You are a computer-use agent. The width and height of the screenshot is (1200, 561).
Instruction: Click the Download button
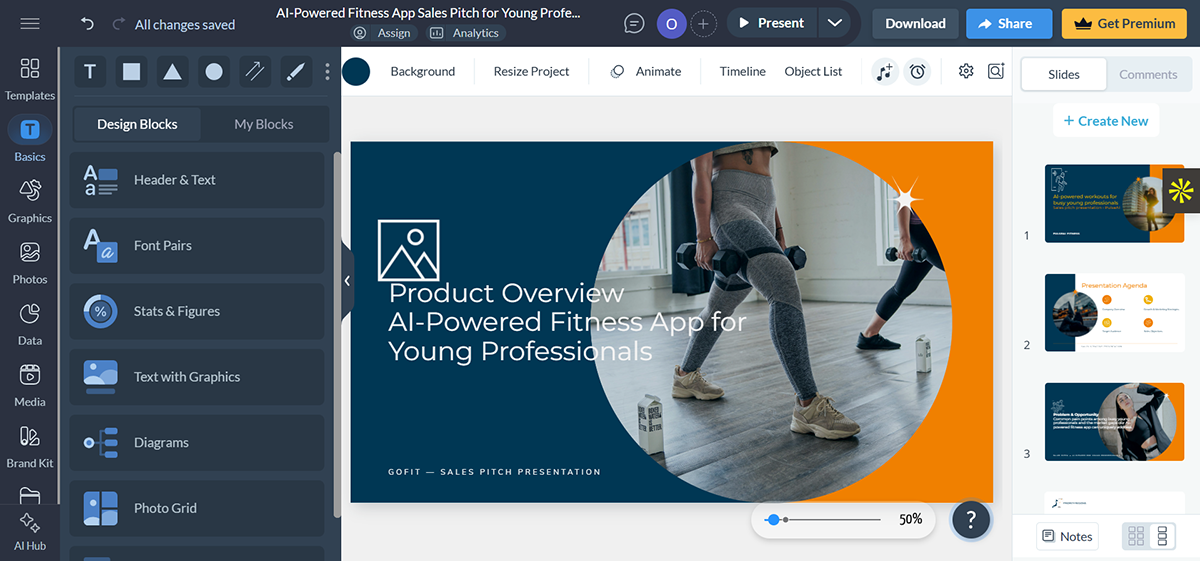coord(915,24)
